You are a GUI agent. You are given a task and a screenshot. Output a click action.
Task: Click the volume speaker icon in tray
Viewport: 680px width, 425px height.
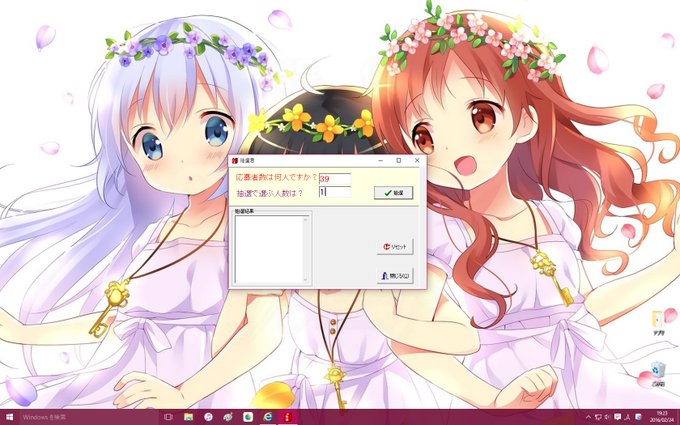607,417
